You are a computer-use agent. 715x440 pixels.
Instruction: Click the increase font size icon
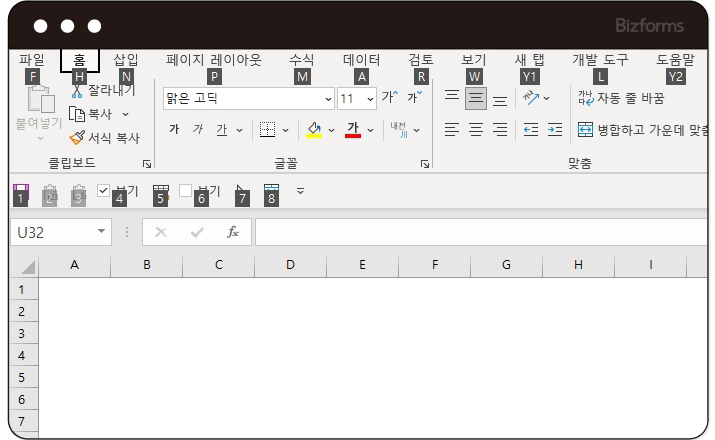point(389,98)
